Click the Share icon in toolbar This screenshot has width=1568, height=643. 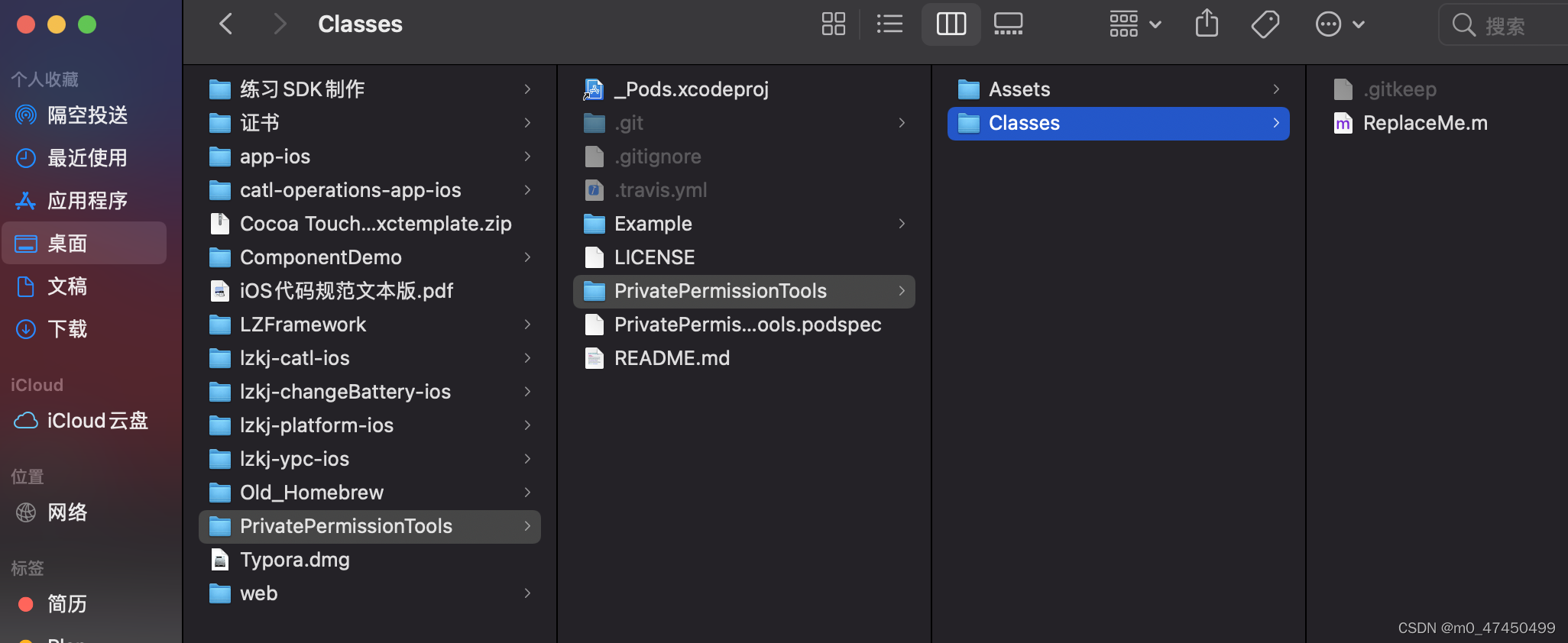click(1207, 24)
